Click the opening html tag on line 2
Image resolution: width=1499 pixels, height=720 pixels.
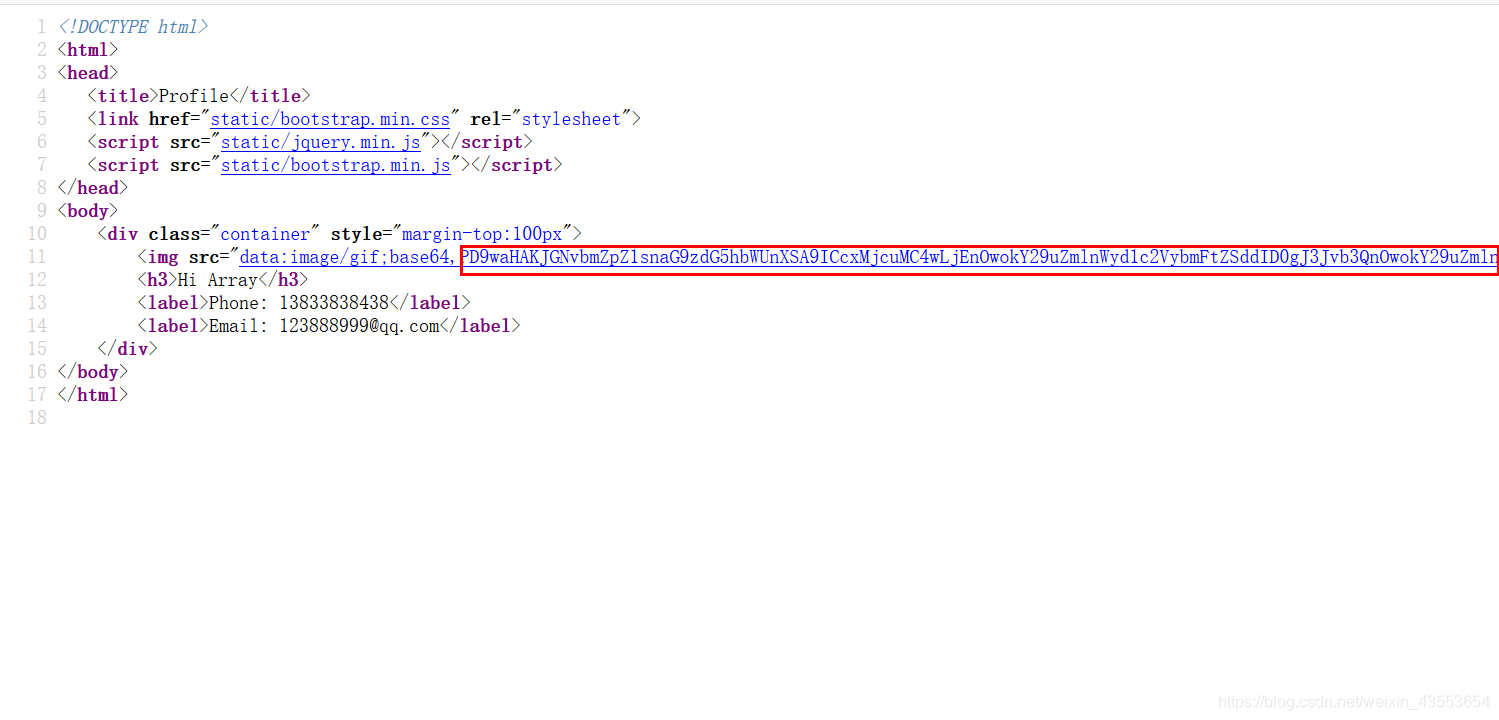click(x=88, y=50)
